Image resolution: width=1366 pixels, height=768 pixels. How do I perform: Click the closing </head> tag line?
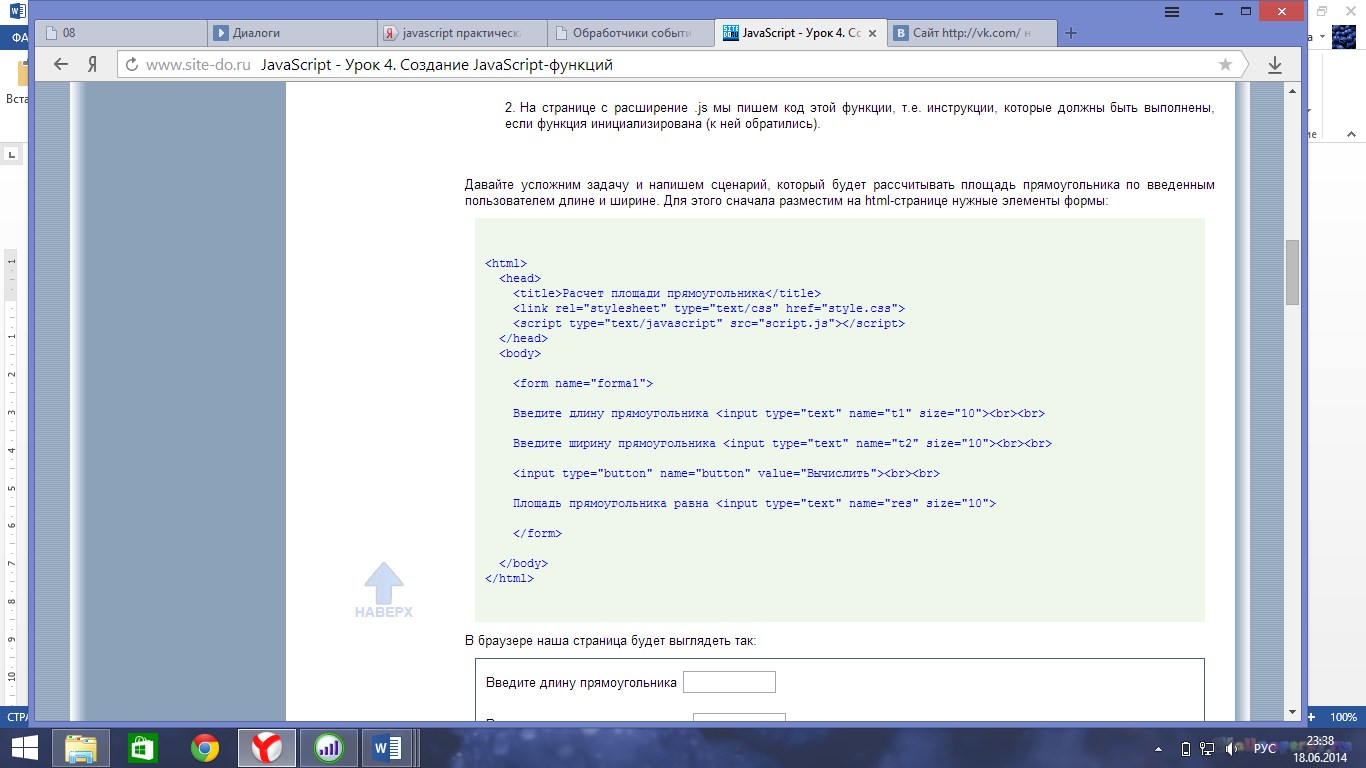click(524, 339)
